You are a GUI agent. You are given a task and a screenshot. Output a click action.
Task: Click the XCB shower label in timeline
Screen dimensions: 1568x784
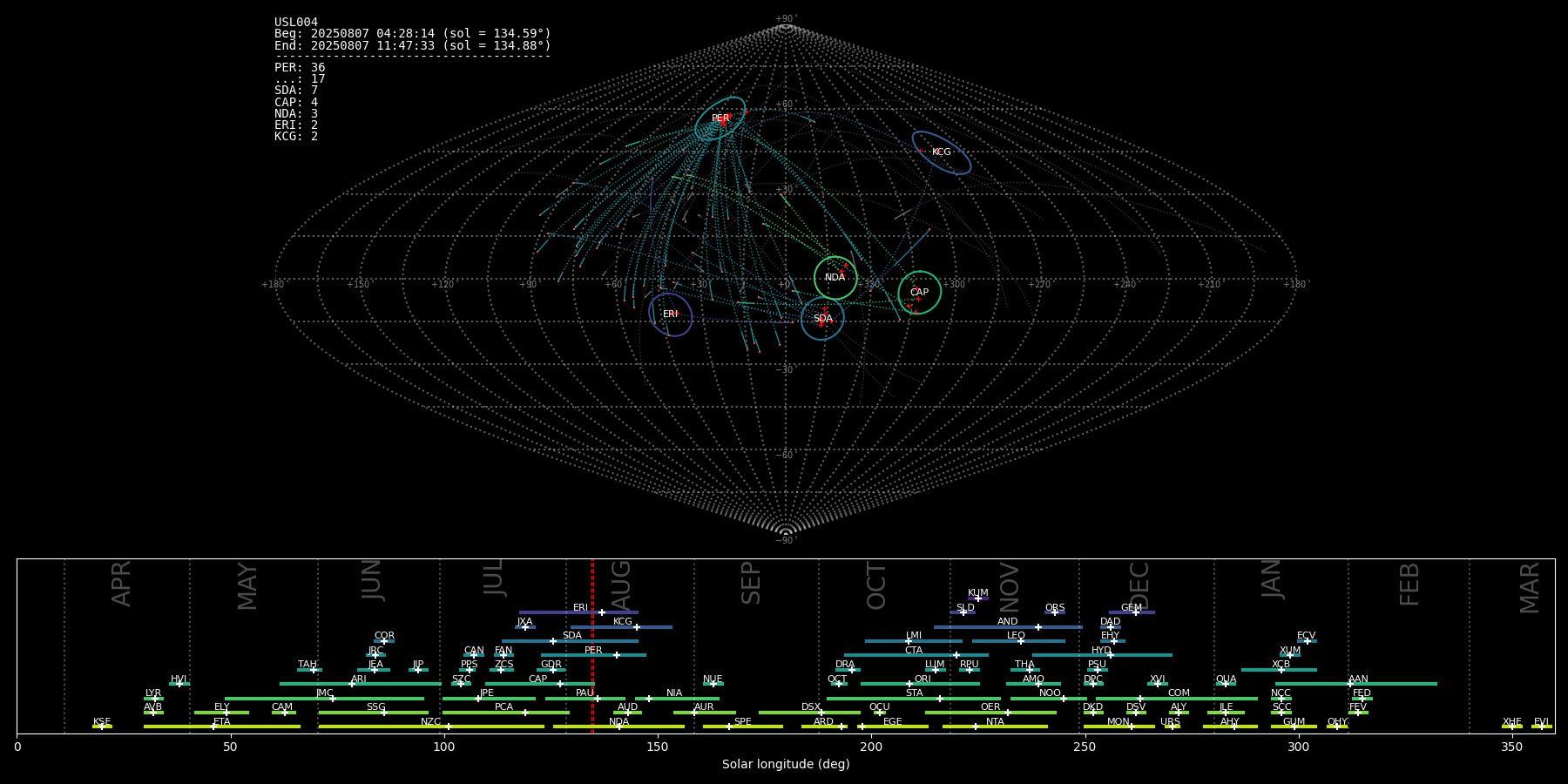pyautogui.click(x=1281, y=665)
